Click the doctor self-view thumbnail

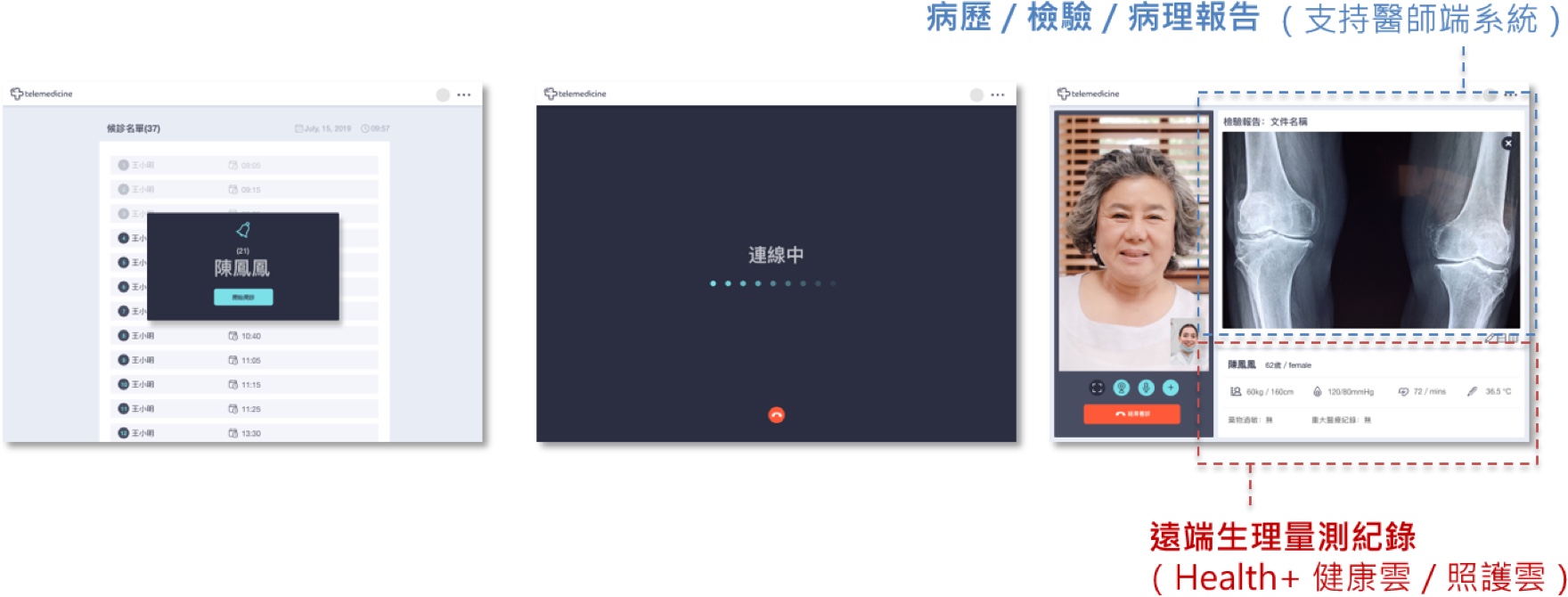click(x=1184, y=343)
